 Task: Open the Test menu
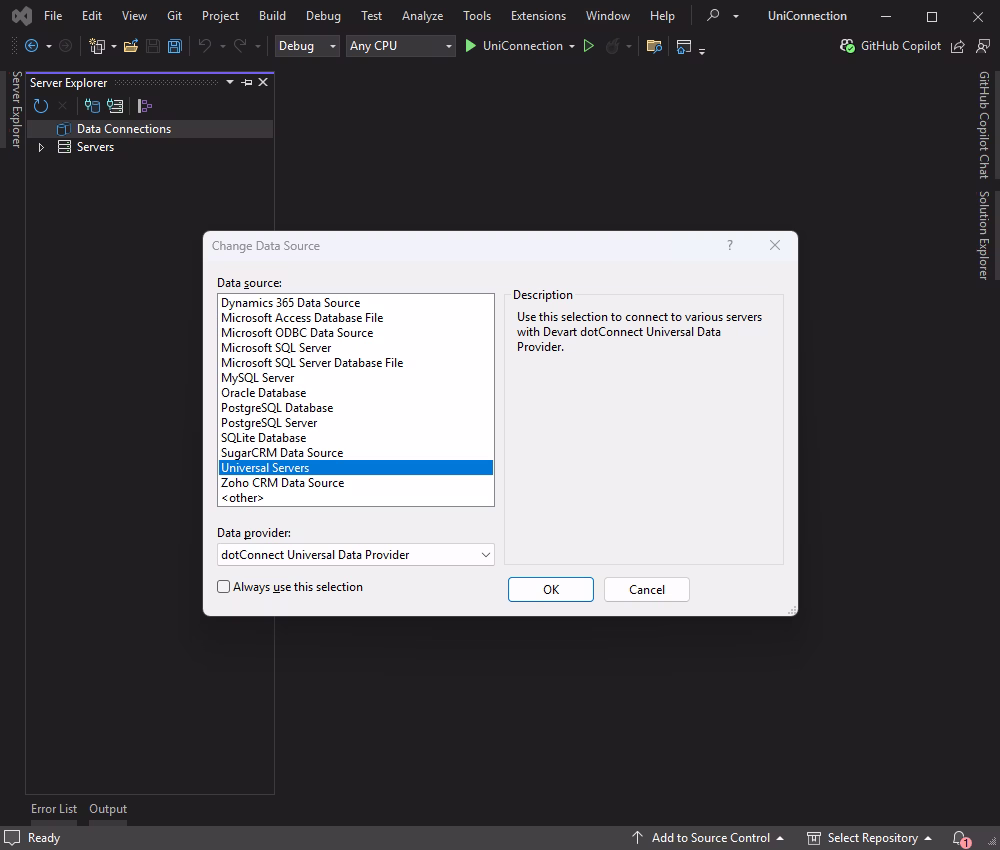click(x=371, y=16)
